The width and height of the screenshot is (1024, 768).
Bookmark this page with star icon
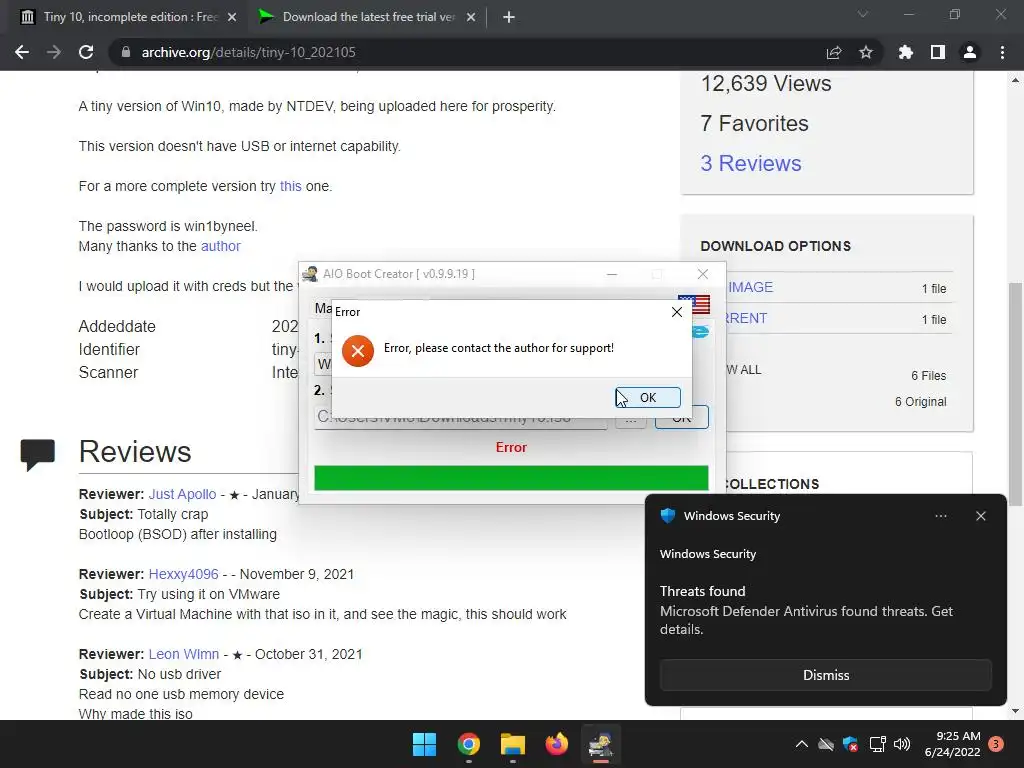coord(865,52)
